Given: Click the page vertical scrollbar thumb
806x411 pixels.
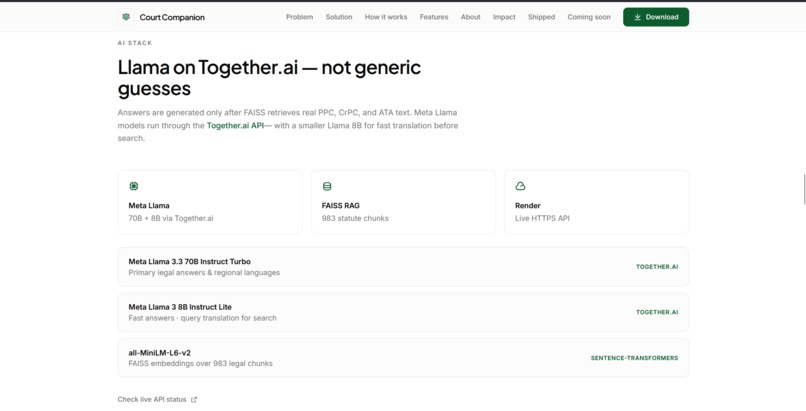Looking at the screenshot, I should [x=804, y=189].
